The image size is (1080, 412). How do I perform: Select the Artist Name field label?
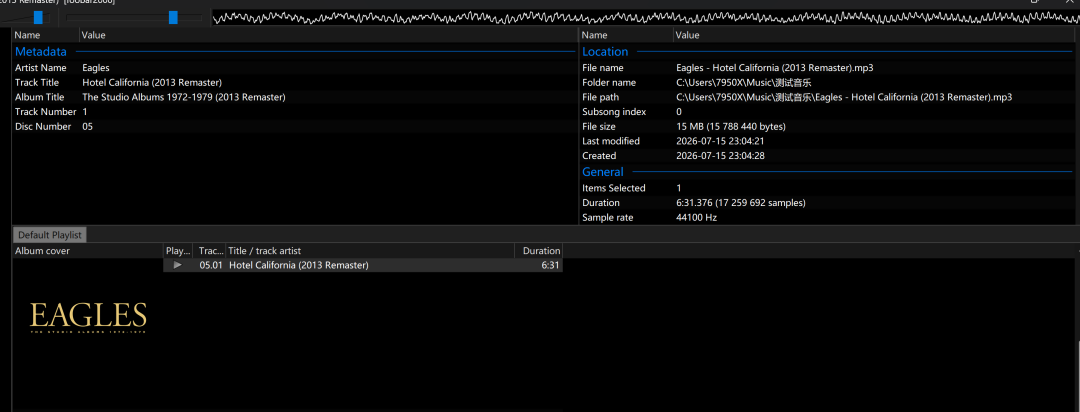(41, 68)
